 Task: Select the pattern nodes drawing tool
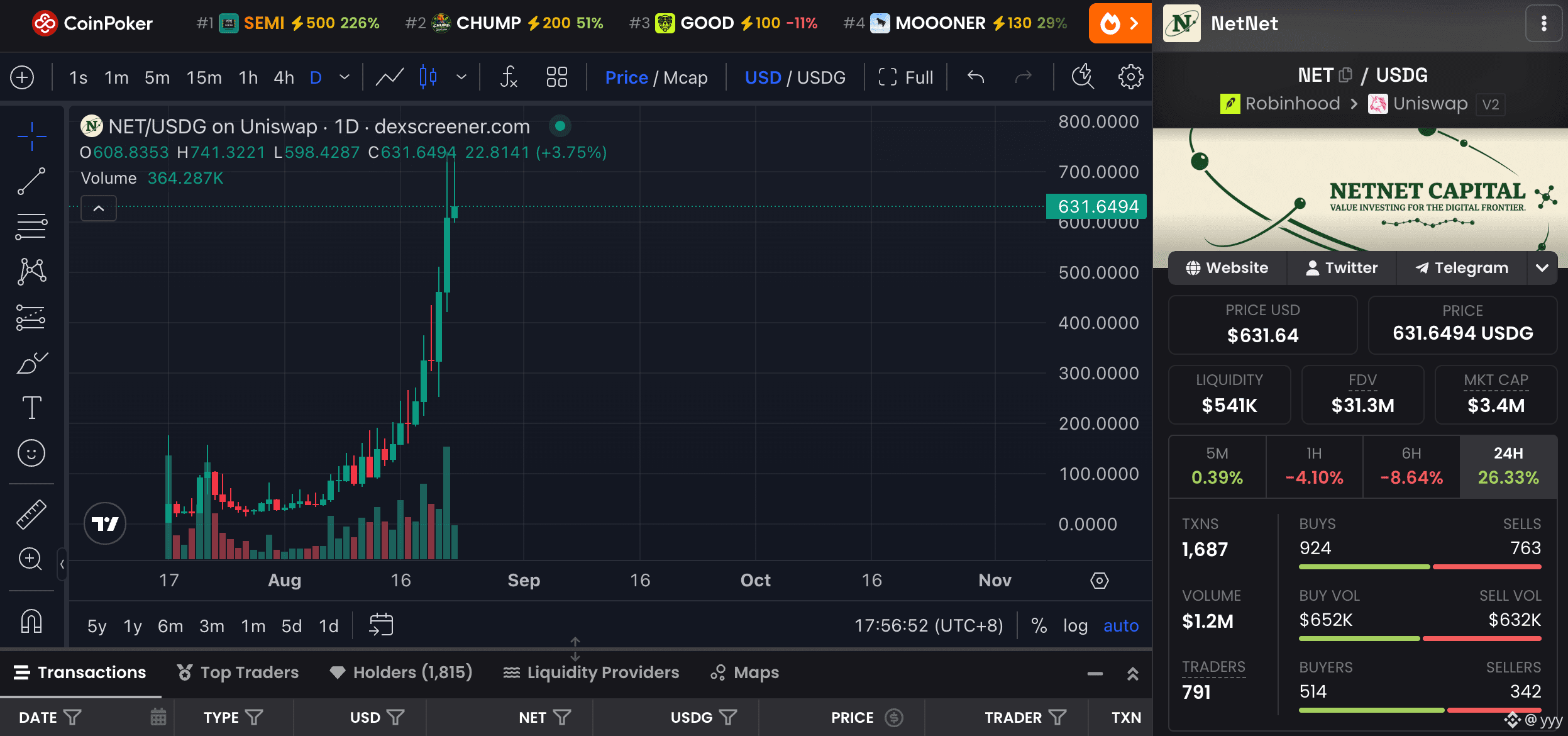[31, 272]
